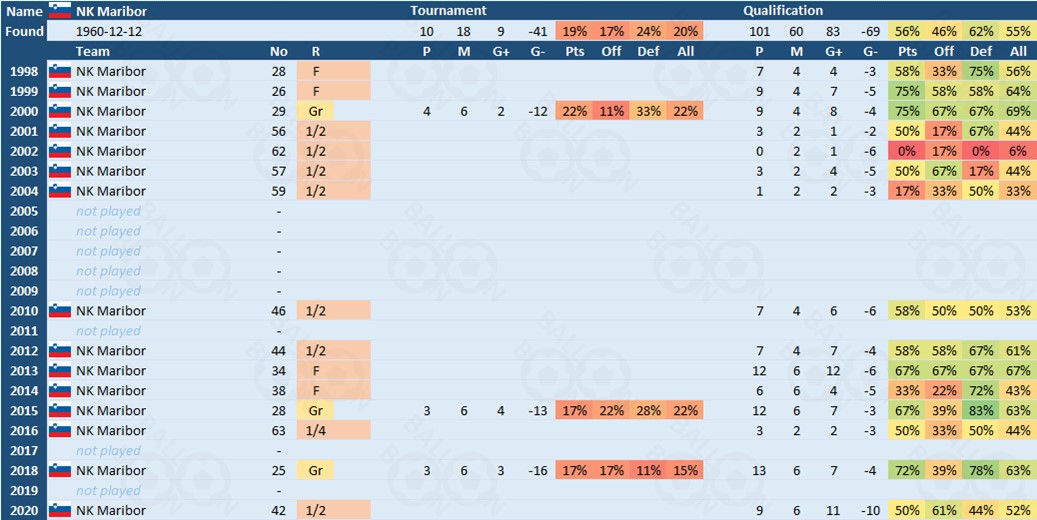The image size is (1037, 520).
Task: Select the founding date 1960-12-12 cell
Action: pyautogui.click(x=113, y=31)
